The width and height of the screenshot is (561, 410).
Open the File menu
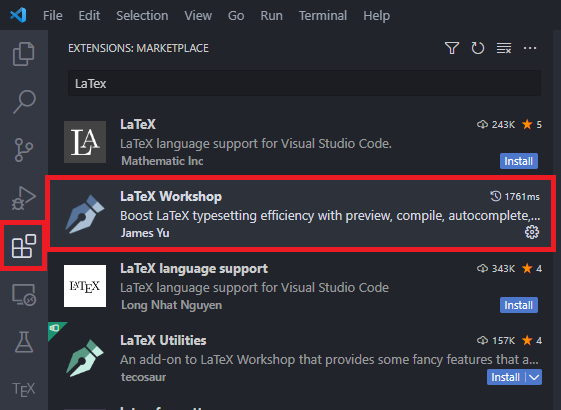click(53, 15)
